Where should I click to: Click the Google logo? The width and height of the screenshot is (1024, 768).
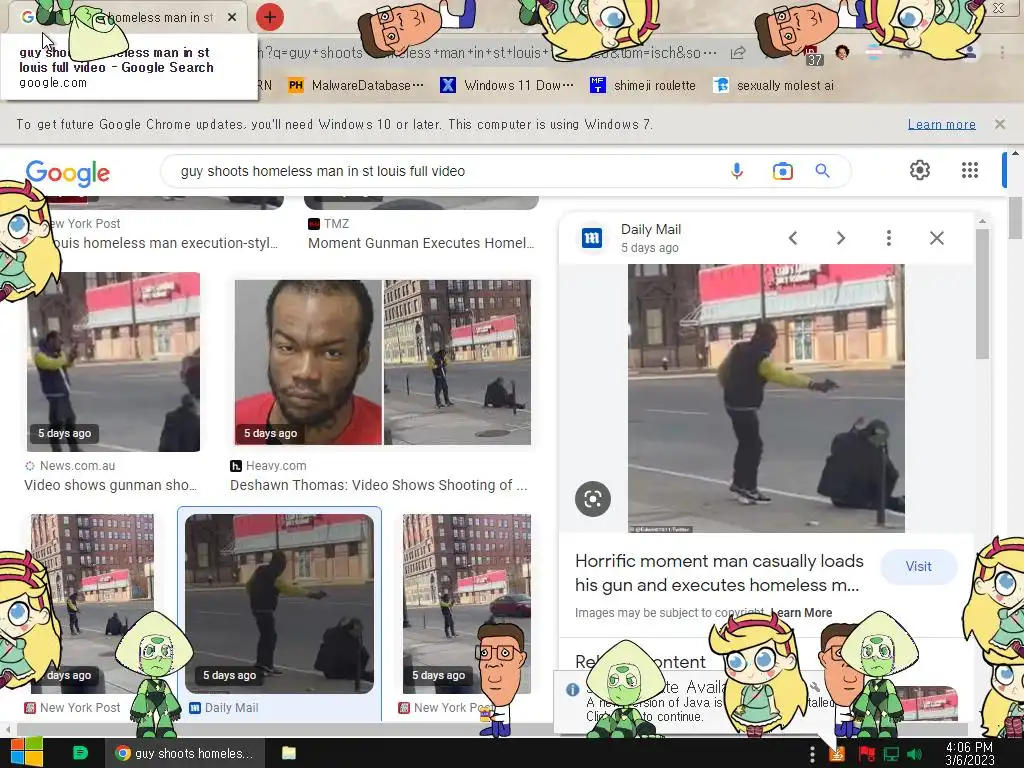(x=68, y=172)
